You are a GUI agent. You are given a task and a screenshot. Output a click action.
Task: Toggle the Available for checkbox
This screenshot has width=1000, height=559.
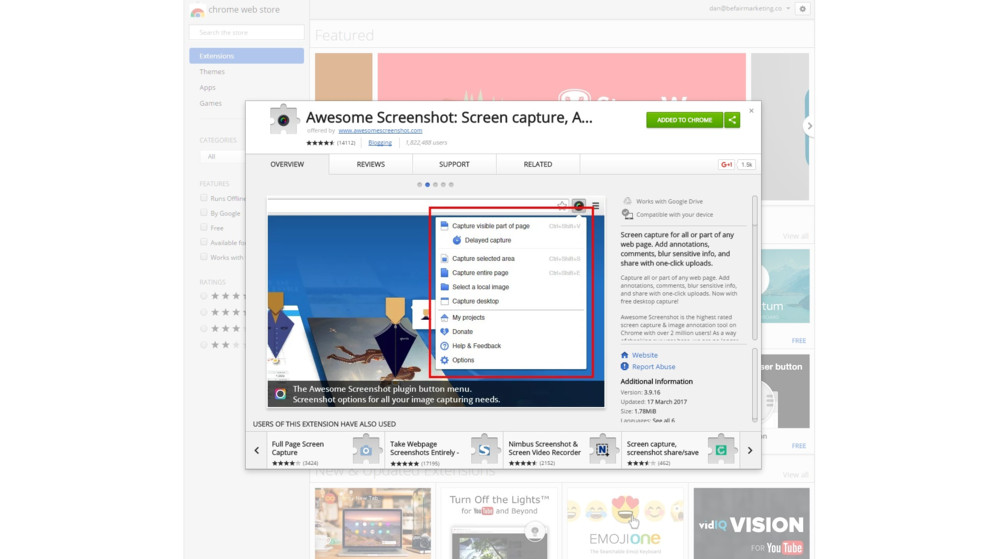[x=204, y=242]
